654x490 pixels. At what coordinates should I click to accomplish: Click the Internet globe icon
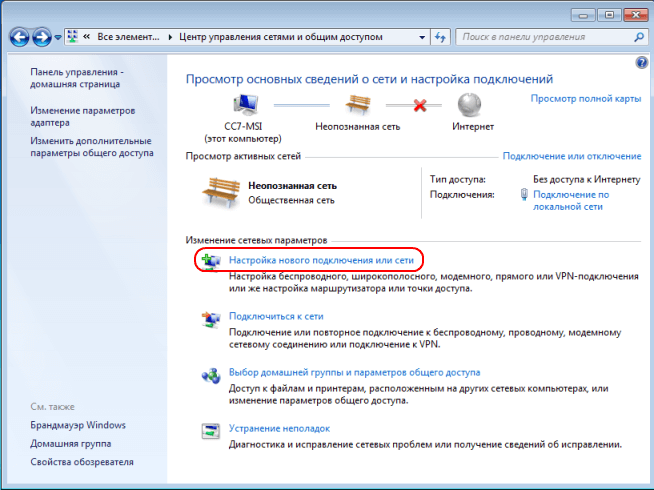coord(469,104)
